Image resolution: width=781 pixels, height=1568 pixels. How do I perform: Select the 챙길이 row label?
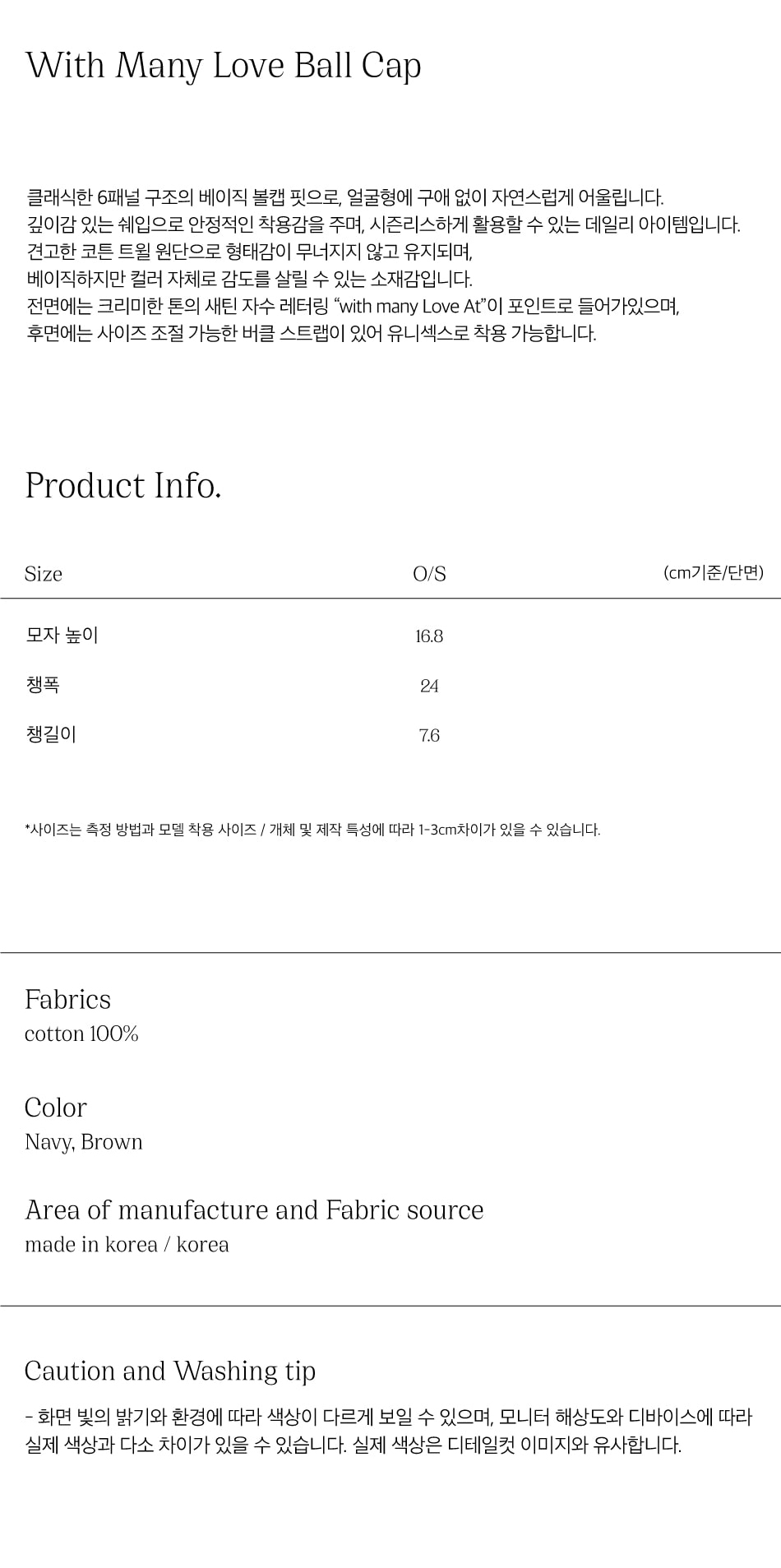pos(51,734)
